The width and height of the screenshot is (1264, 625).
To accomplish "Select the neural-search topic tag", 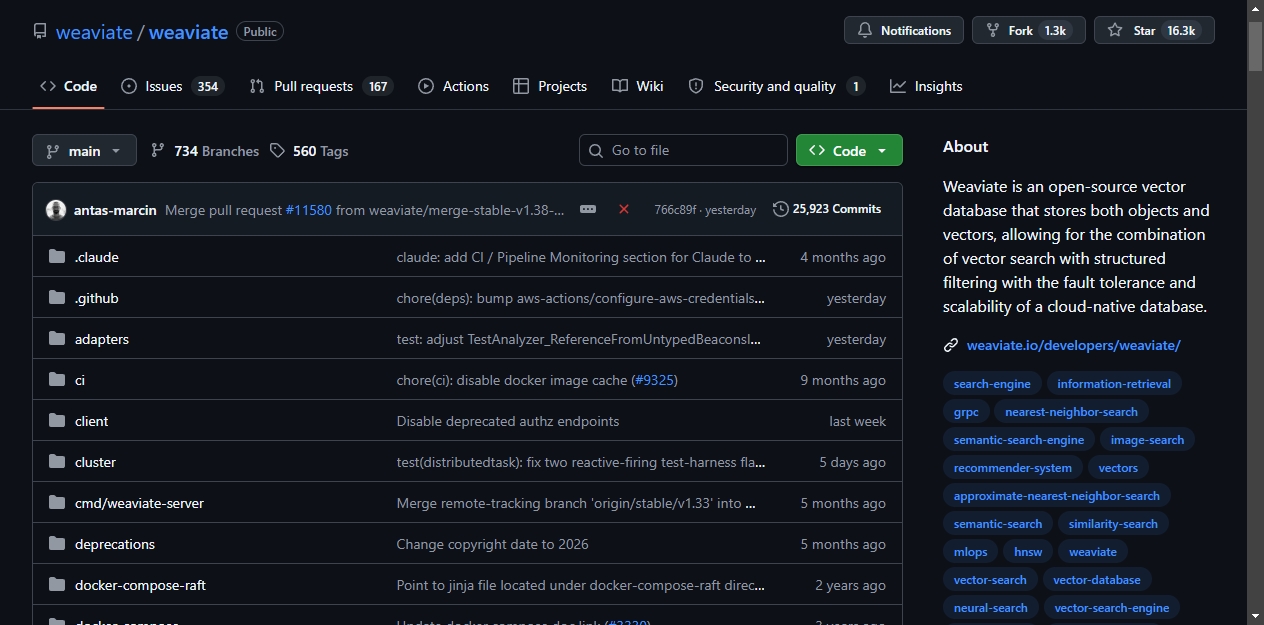I will [x=991, y=608].
